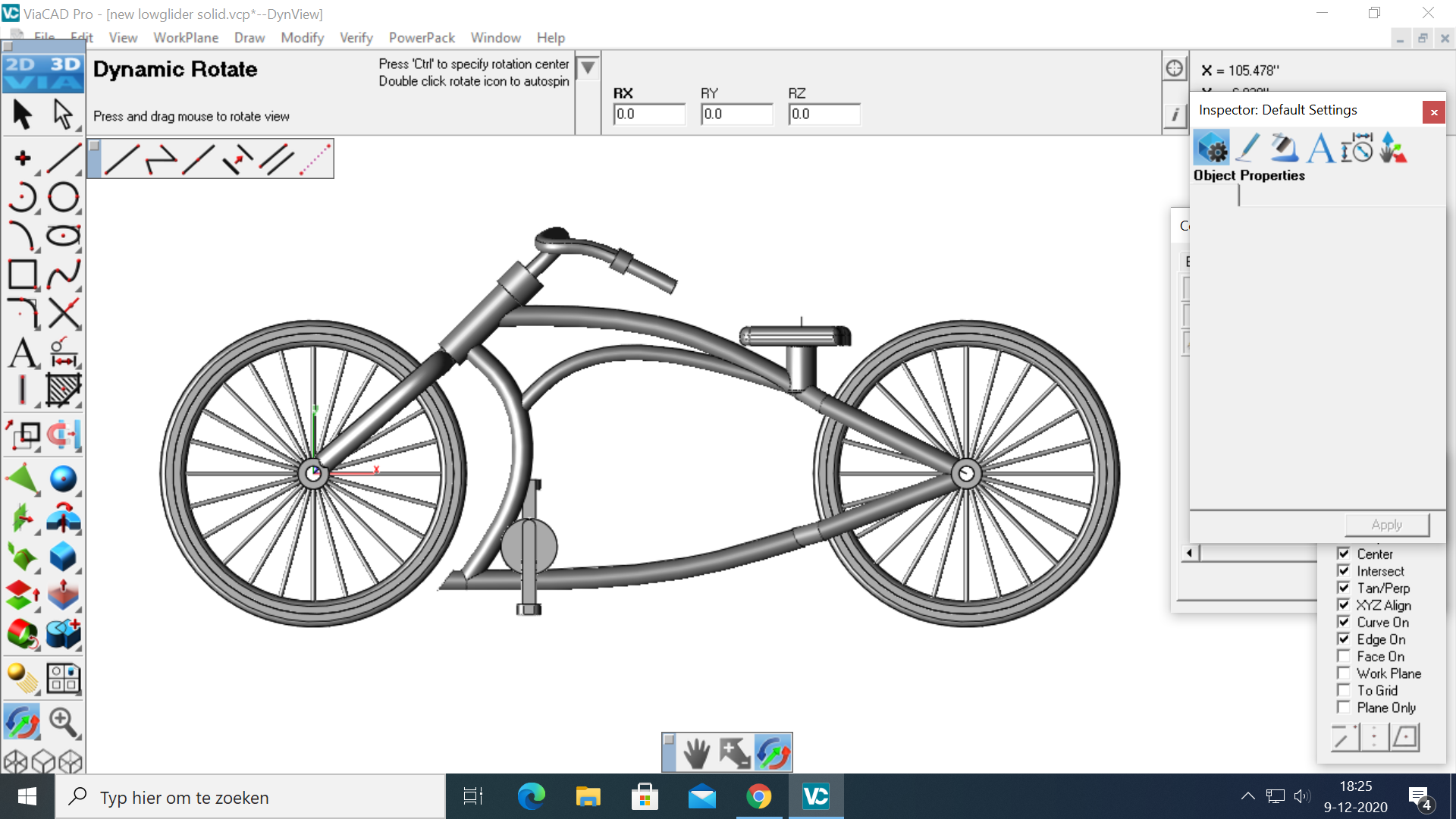Open the PowerPack menu

point(421,37)
